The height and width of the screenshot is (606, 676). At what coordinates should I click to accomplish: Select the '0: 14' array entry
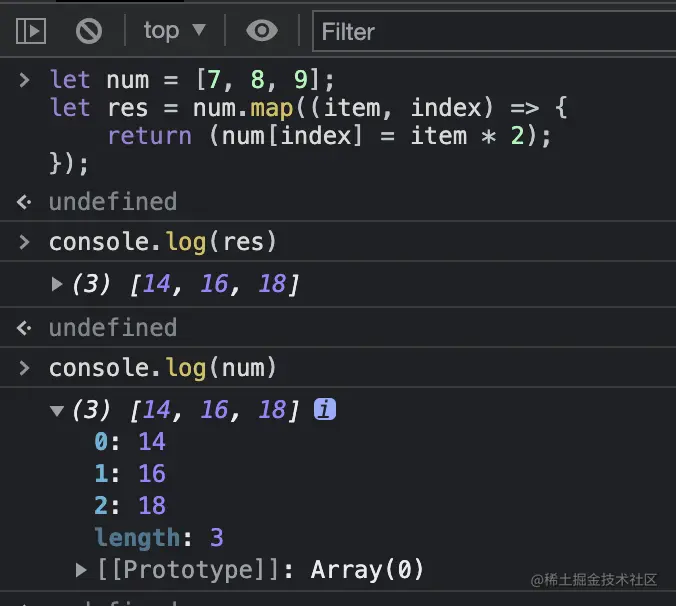coord(130,442)
